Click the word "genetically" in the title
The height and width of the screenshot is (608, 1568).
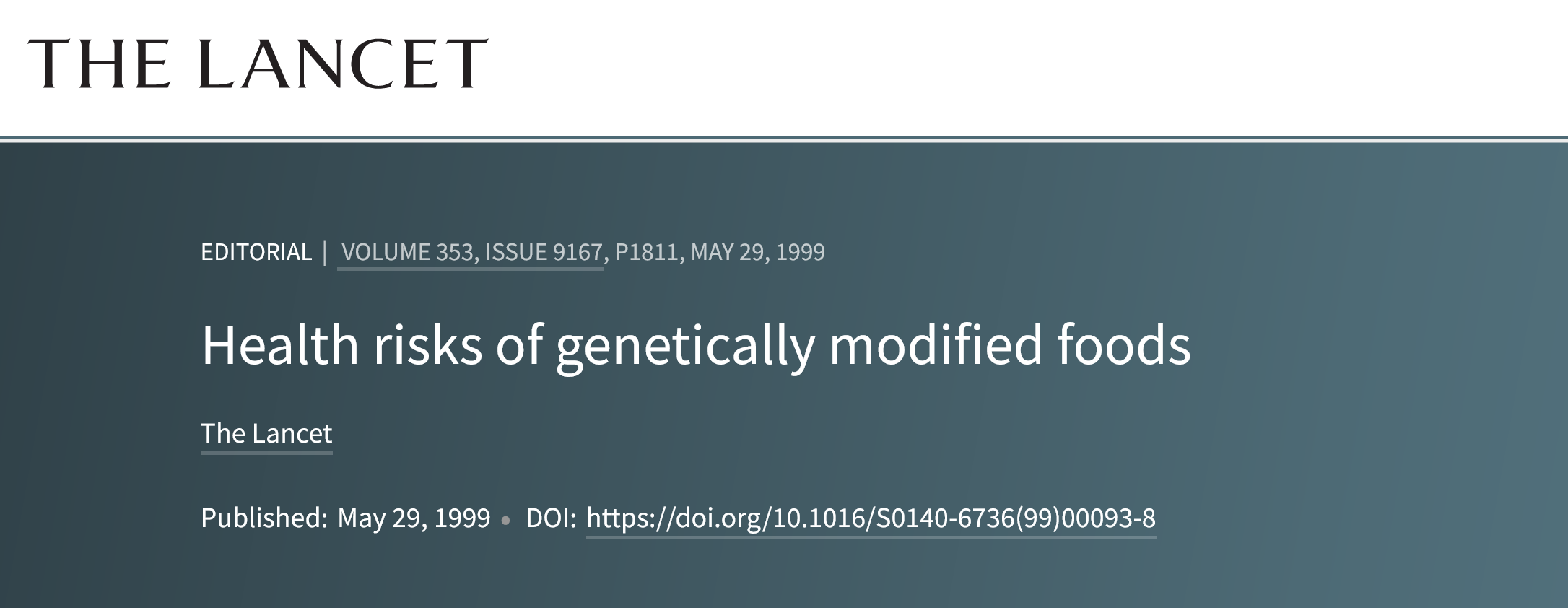tap(685, 344)
